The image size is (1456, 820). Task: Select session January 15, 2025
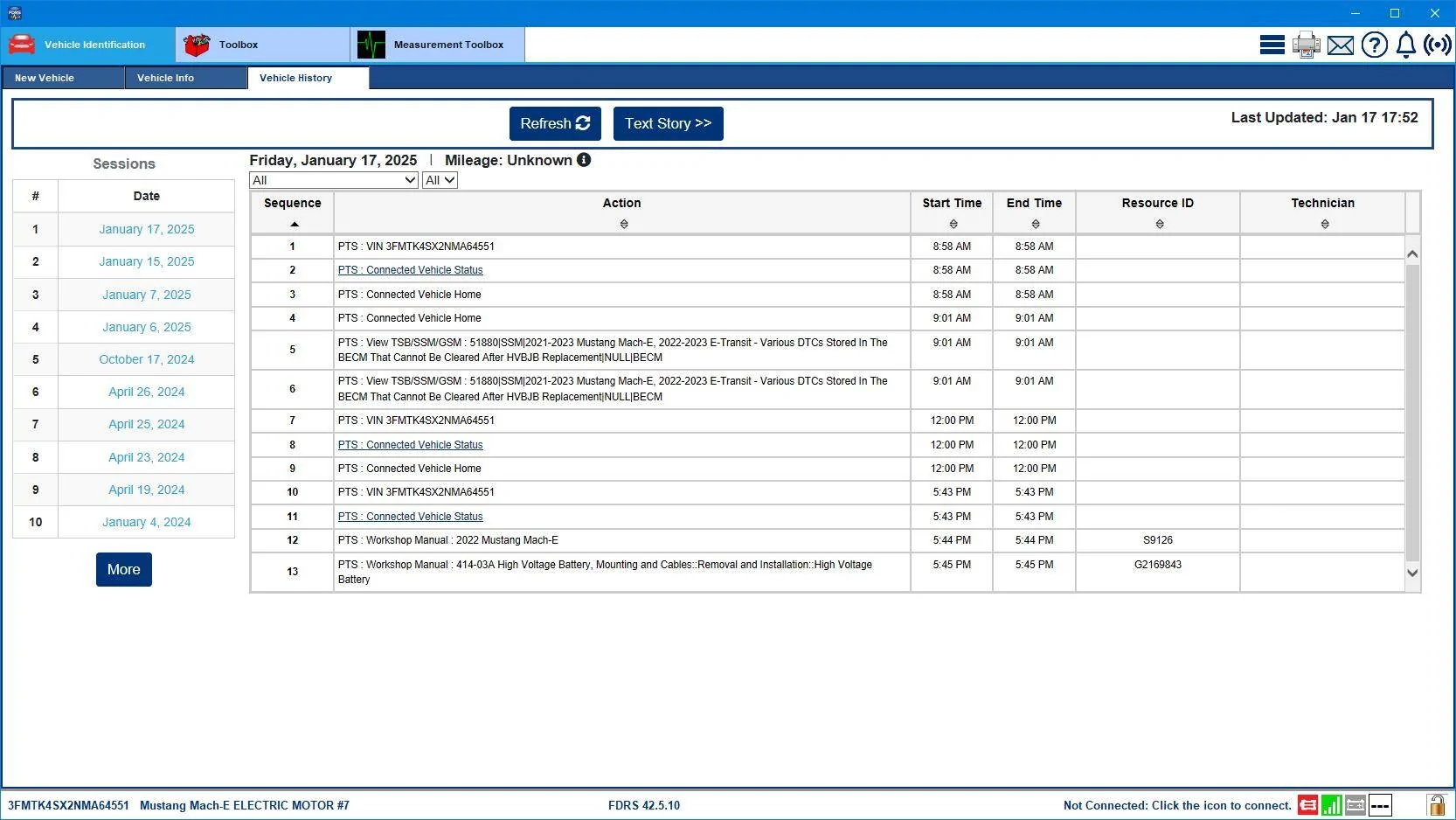pos(147,261)
